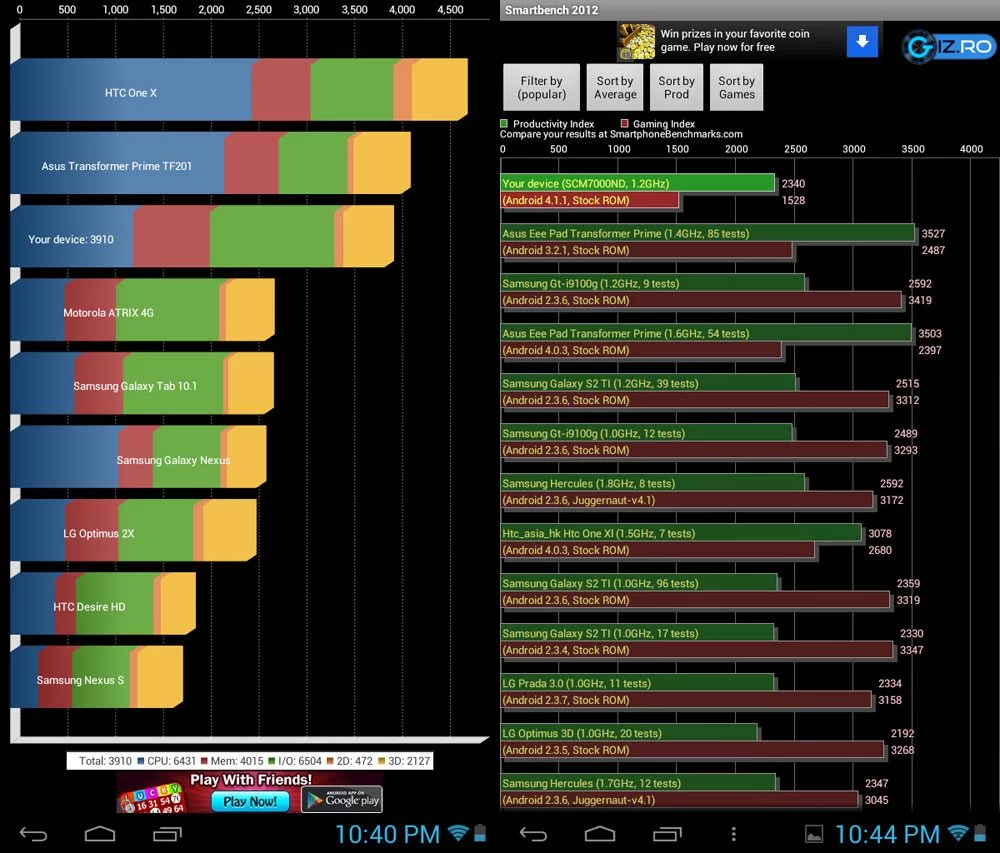Click the red Gaming Index legend swatch
This screenshot has height=853, width=1000.
point(624,124)
